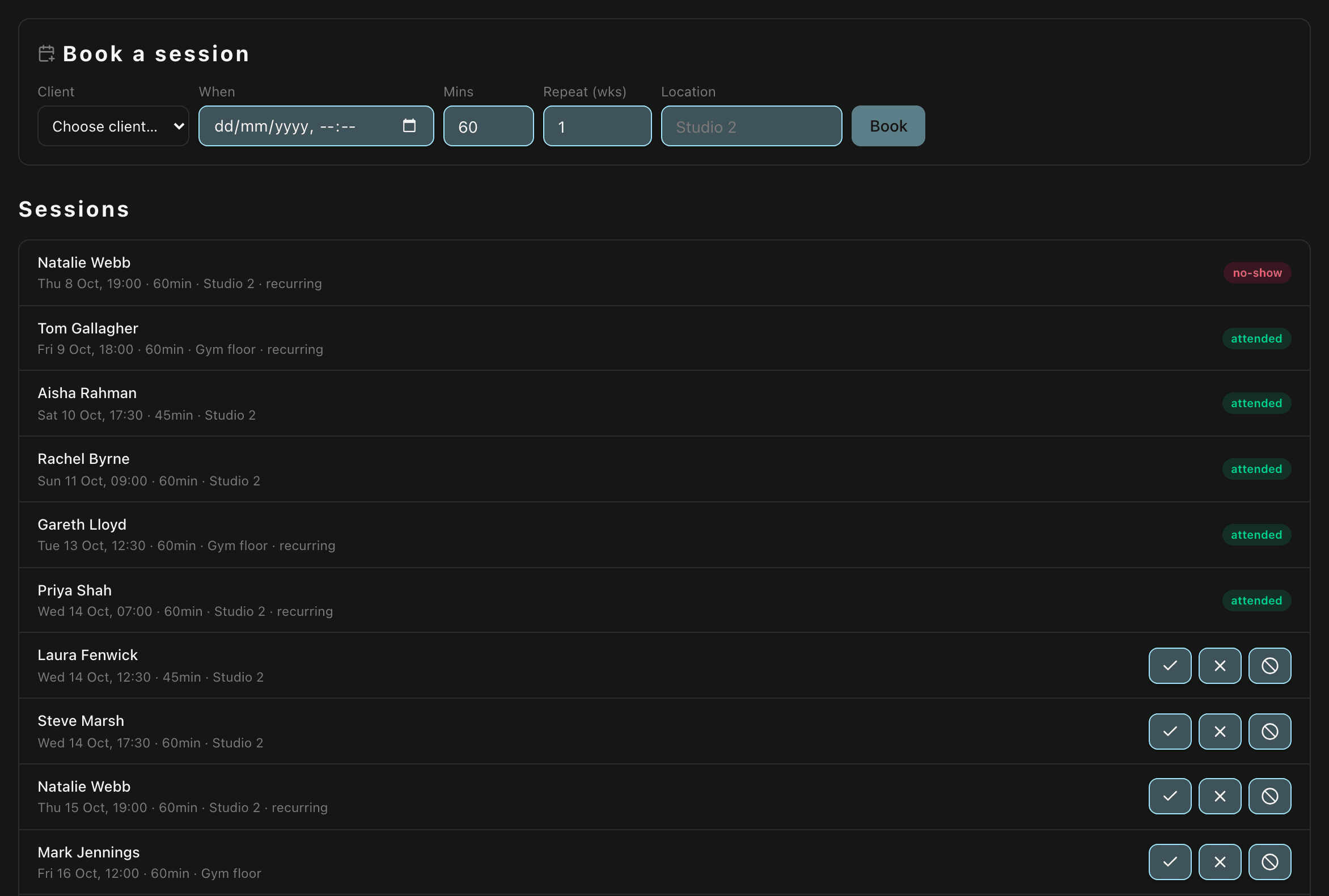Image resolution: width=1329 pixels, height=896 pixels.
Task: Open calendar picker icon in When field
Action: (x=409, y=126)
